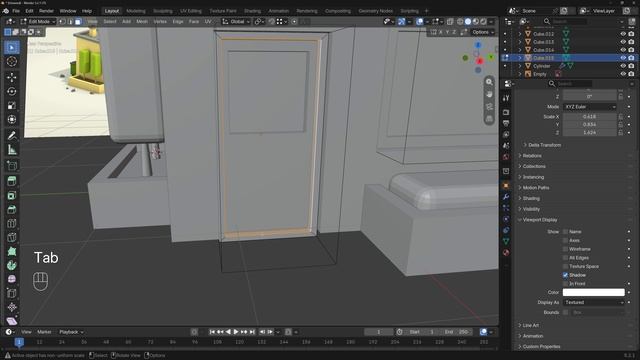Activate the Knife tool
This screenshot has width=640, height=360.
12,237
